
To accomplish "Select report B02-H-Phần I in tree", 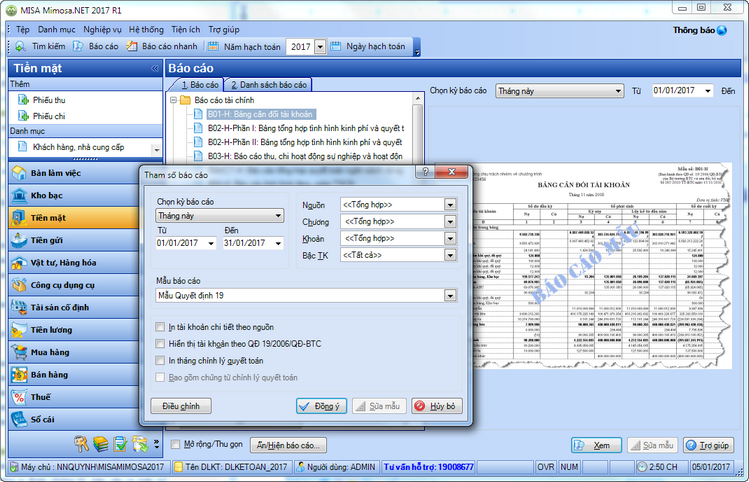I will 306,128.
